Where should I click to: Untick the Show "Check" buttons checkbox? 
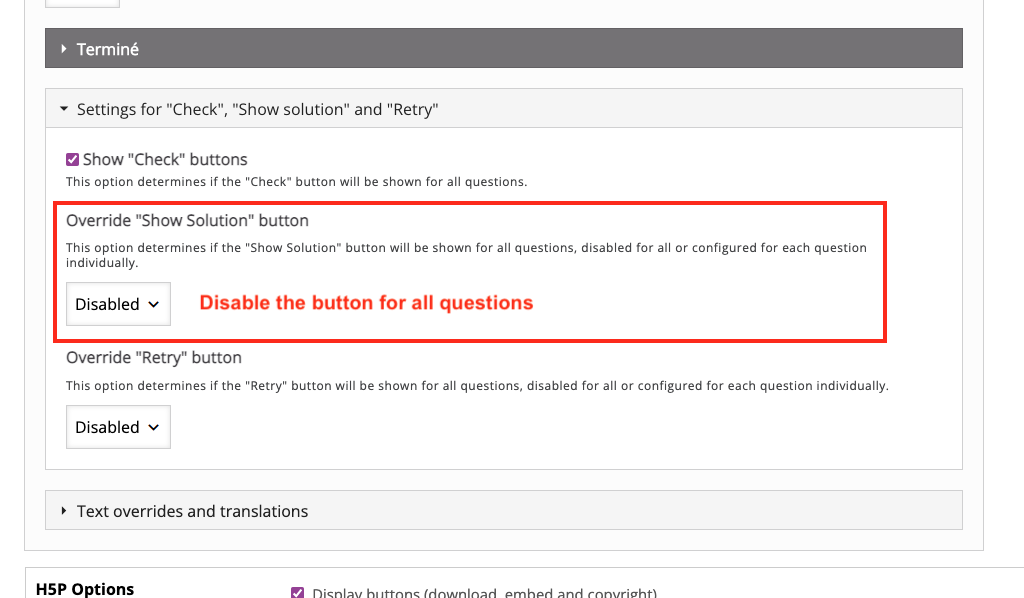[72, 159]
